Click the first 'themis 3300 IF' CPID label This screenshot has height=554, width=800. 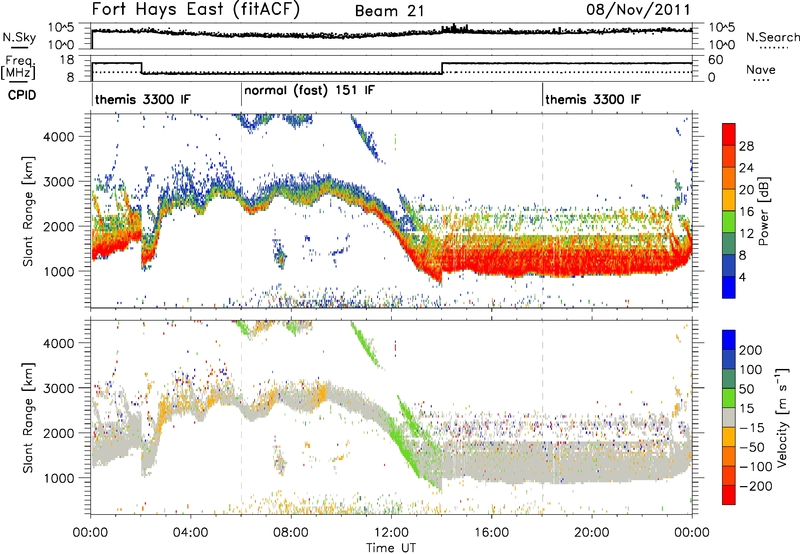[143, 99]
